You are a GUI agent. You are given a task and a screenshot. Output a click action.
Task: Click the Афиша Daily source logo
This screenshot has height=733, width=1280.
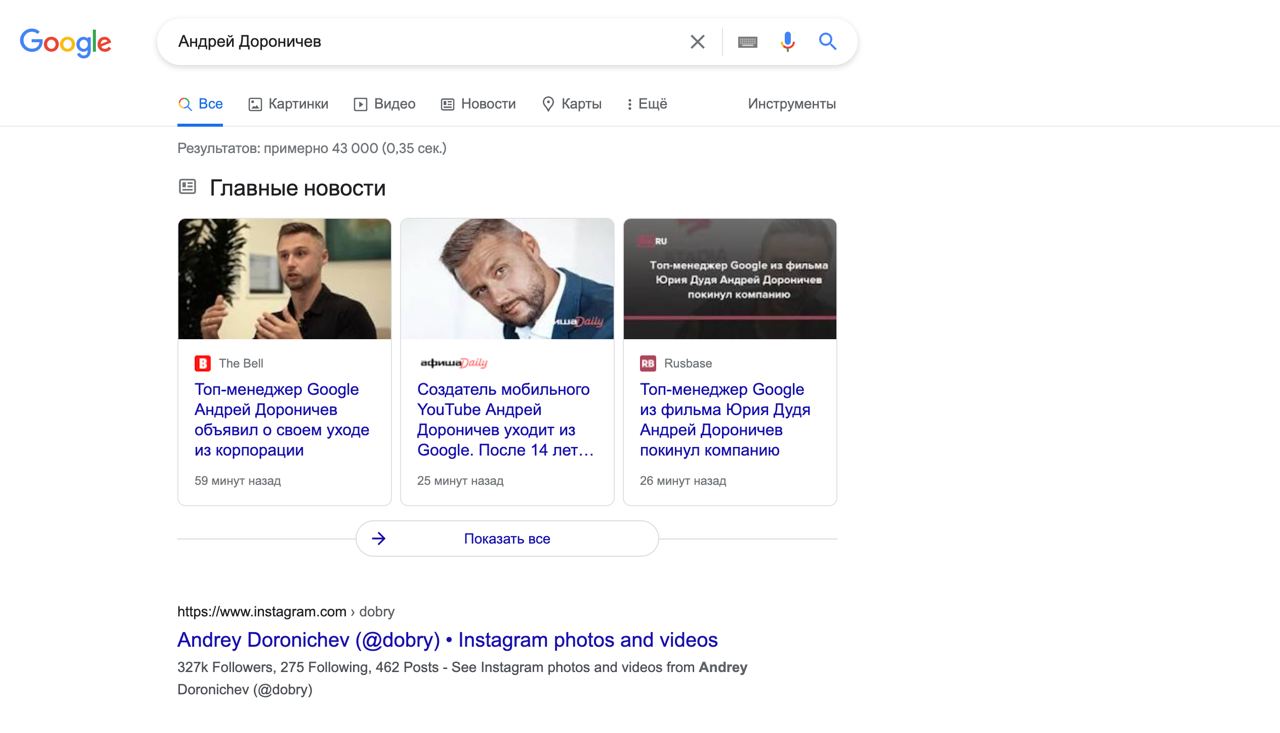point(453,363)
